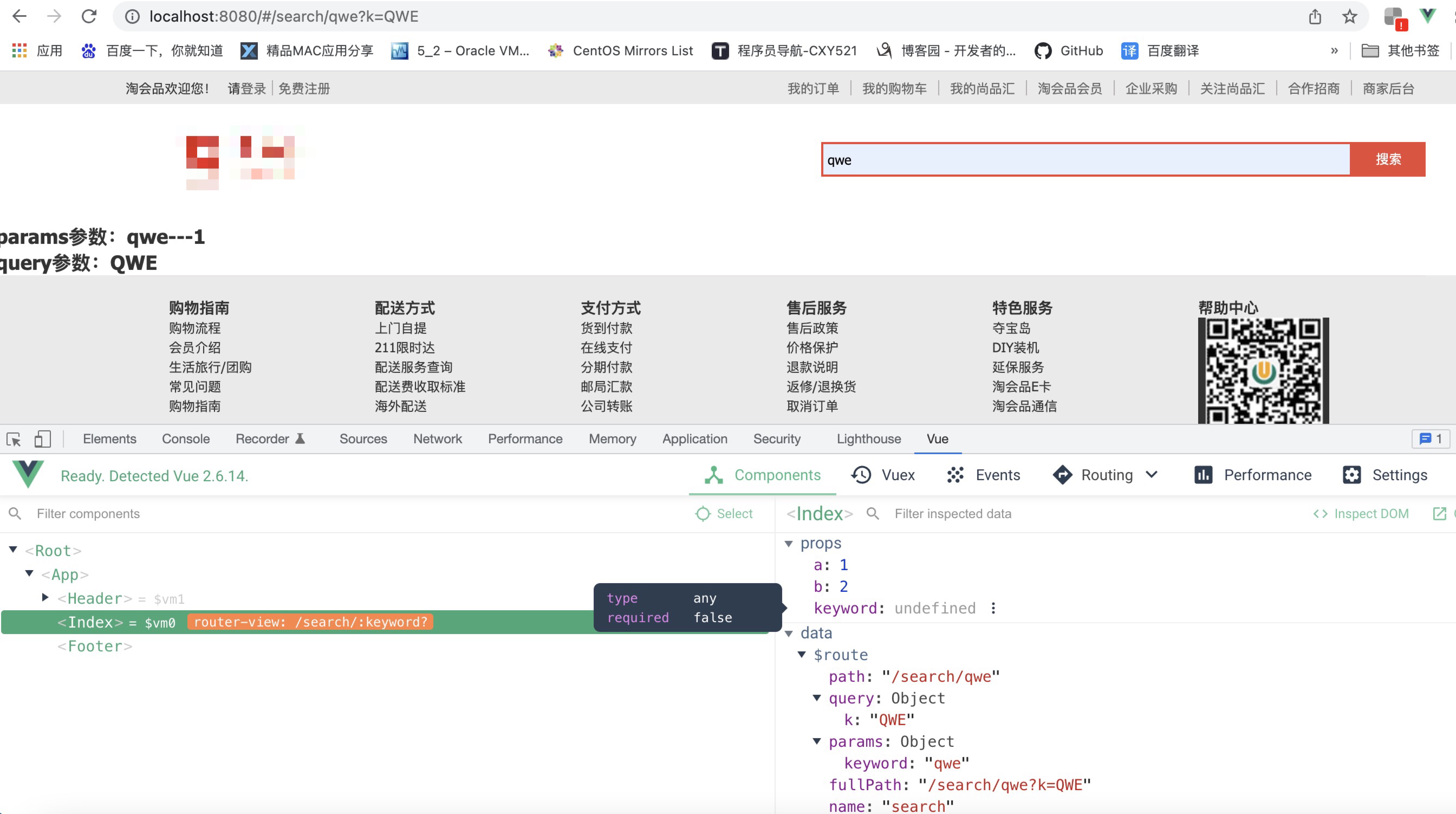Switch to the Console devtools tab
The width and height of the screenshot is (1456, 814).
pos(185,439)
